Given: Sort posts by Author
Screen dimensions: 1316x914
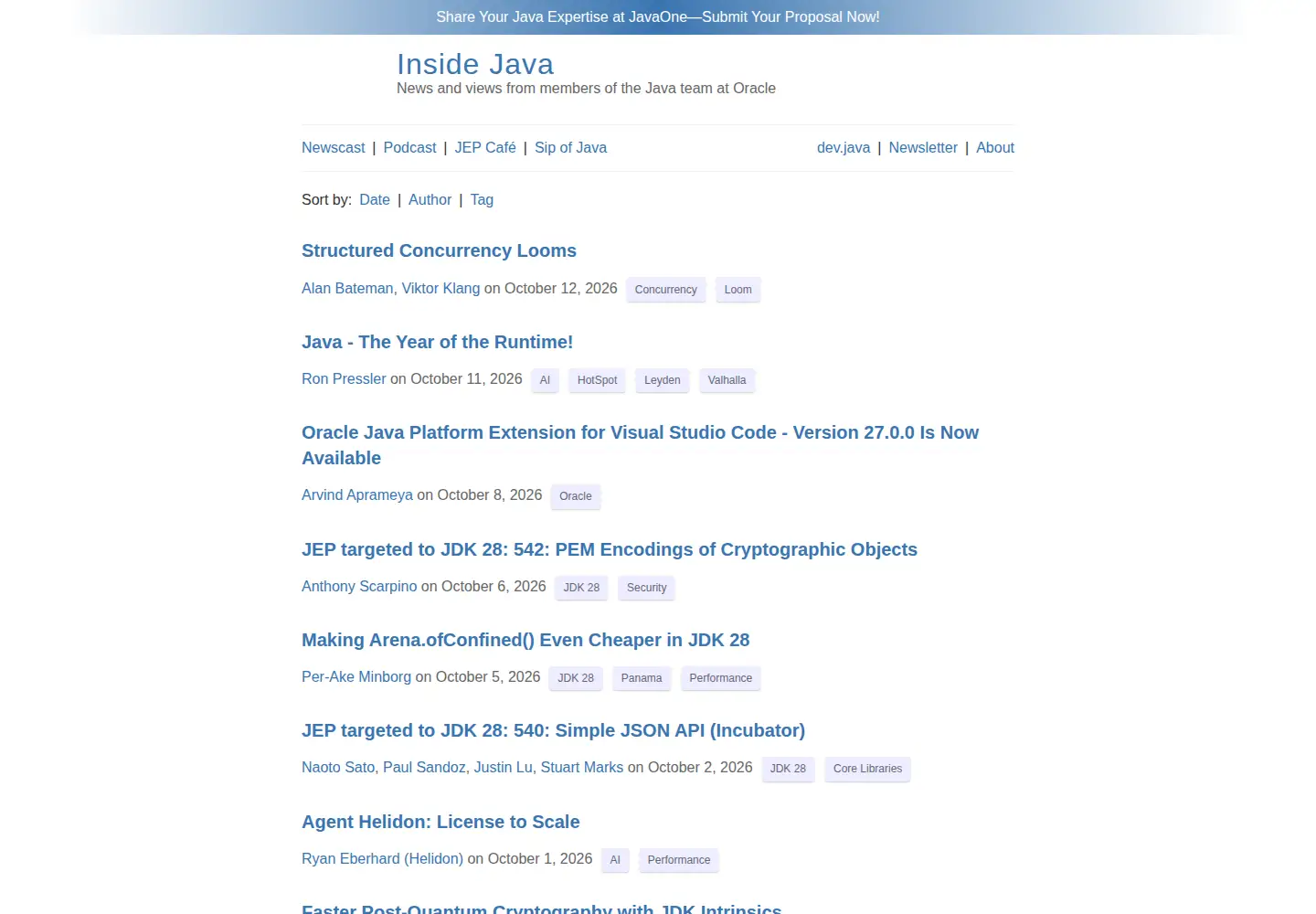Looking at the screenshot, I should point(430,199).
